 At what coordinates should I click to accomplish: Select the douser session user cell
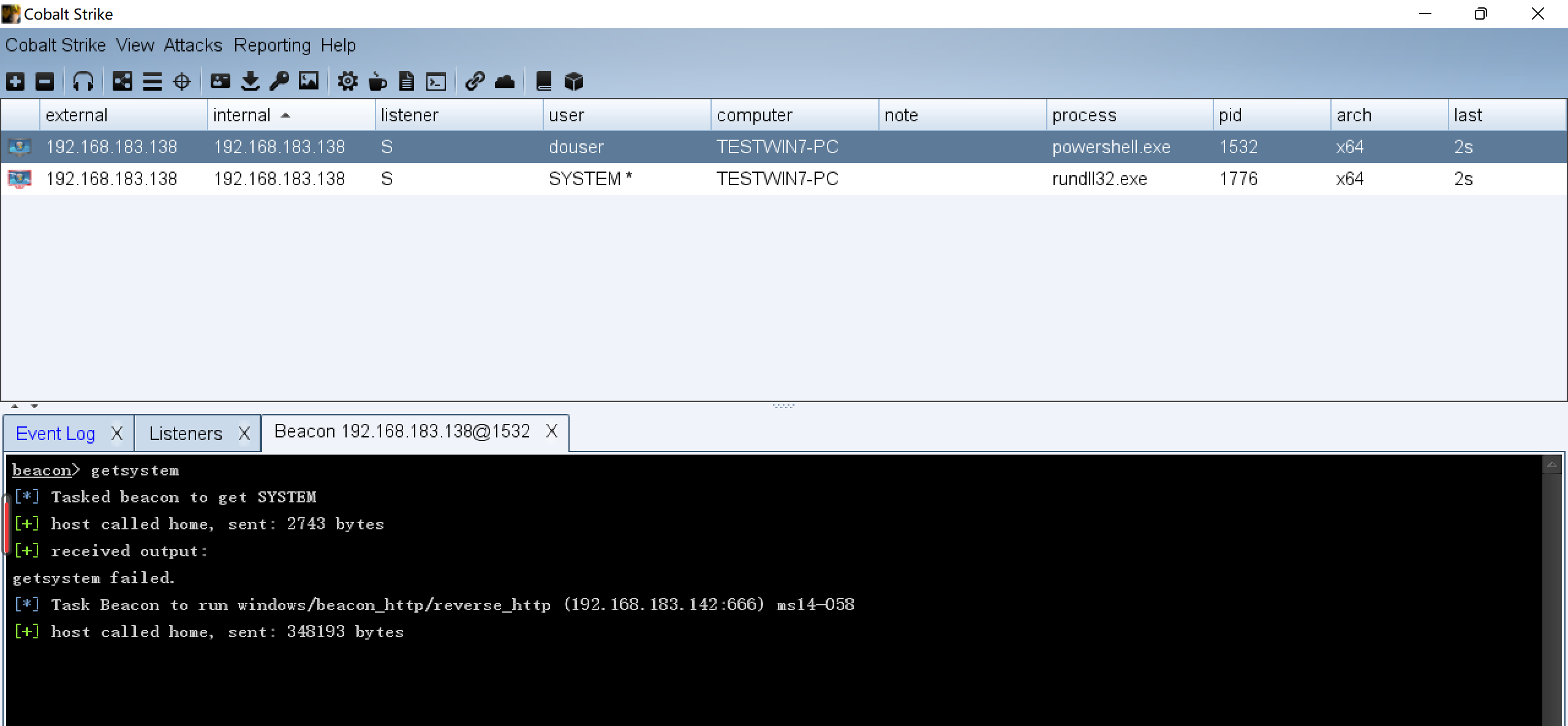pos(627,147)
